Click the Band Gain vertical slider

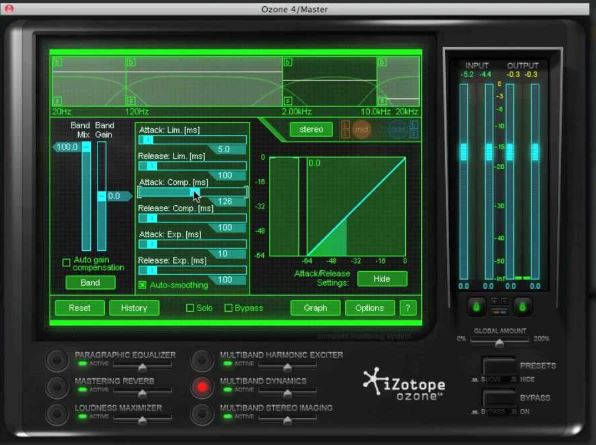point(101,196)
